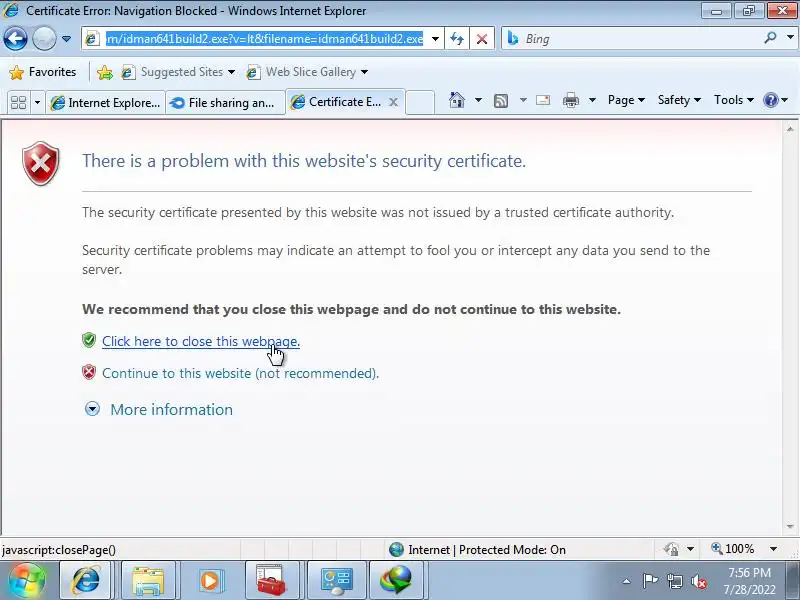Open the Favorites center button
800x600 pixels.
(x=43, y=72)
